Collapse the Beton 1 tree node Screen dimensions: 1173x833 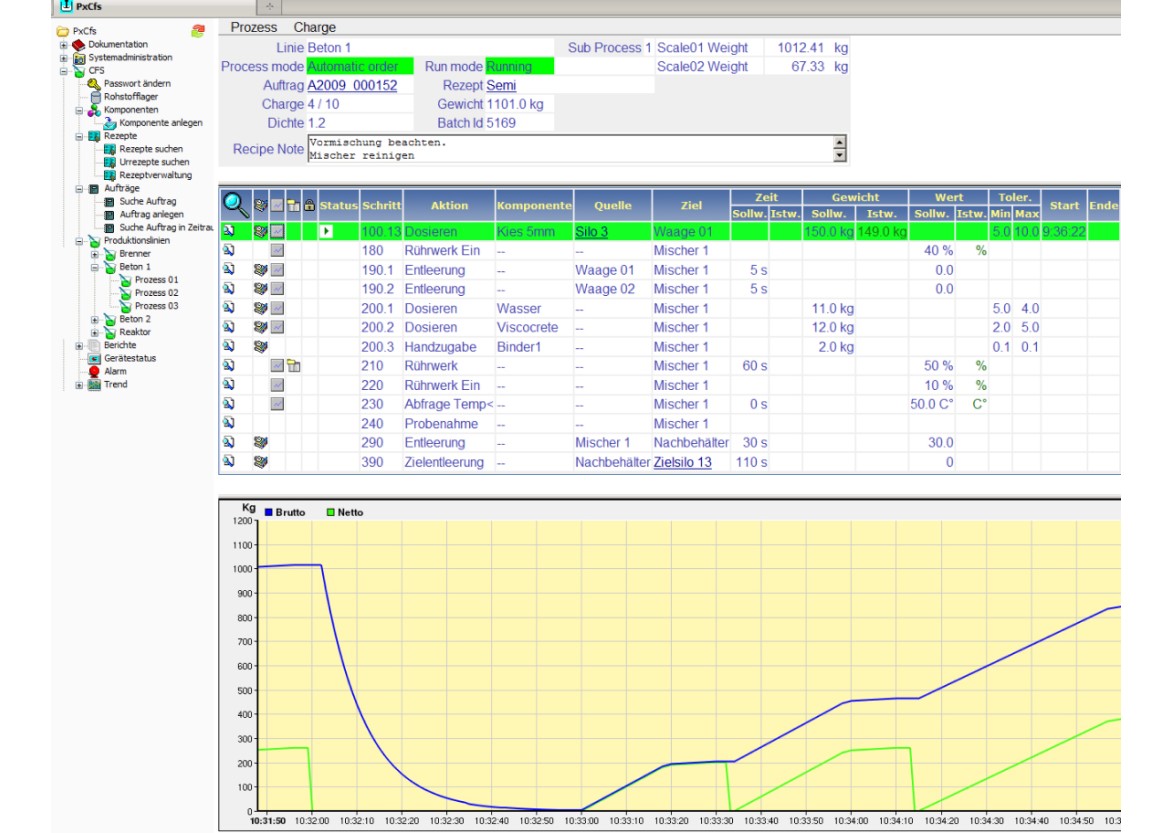[x=95, y=267]
